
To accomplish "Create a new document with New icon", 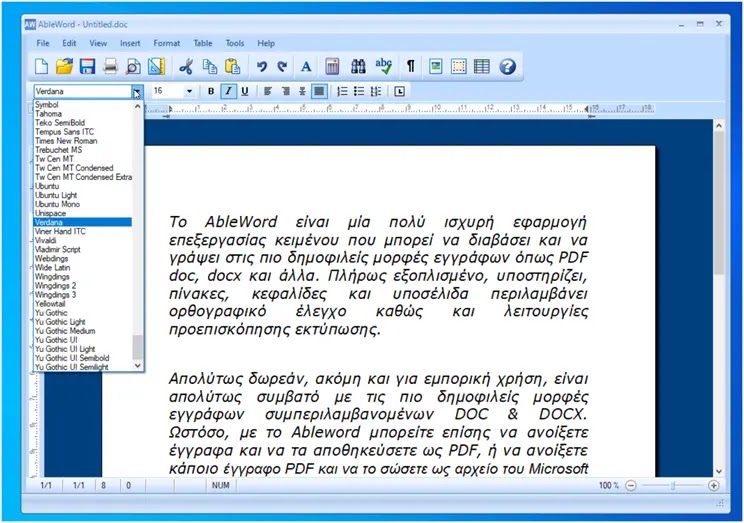I will click(x=42, y=66).
